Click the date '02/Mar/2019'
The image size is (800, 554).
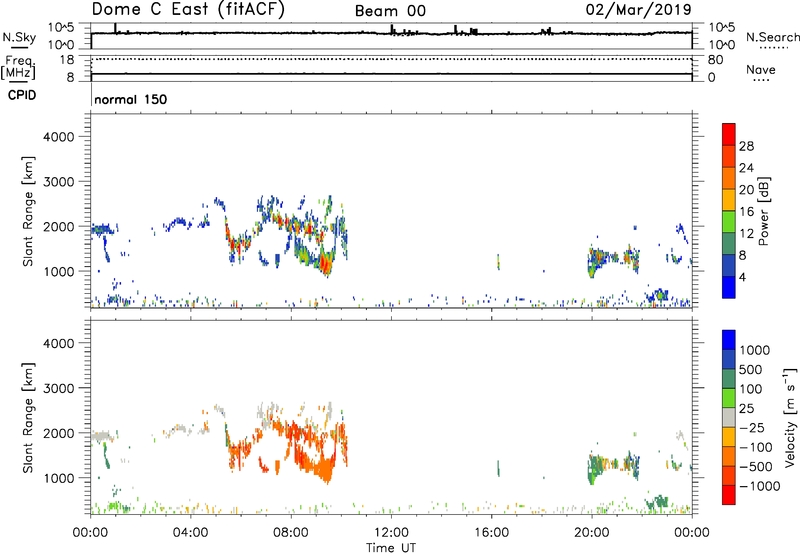tap(638, 9)
